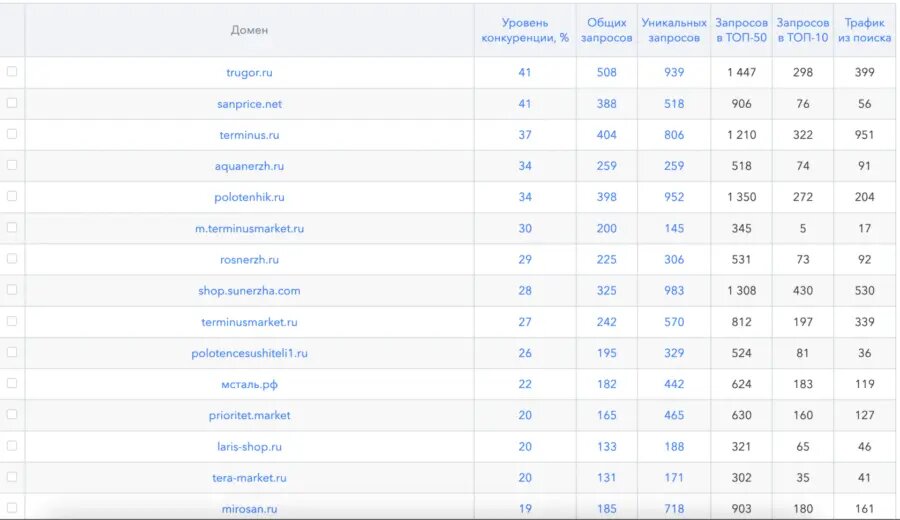Tick the tera-market.ru row checkbox
Image resolution: width=900 pixels, height=520 pixels.
pyautogui.click(x=11, y=476)
